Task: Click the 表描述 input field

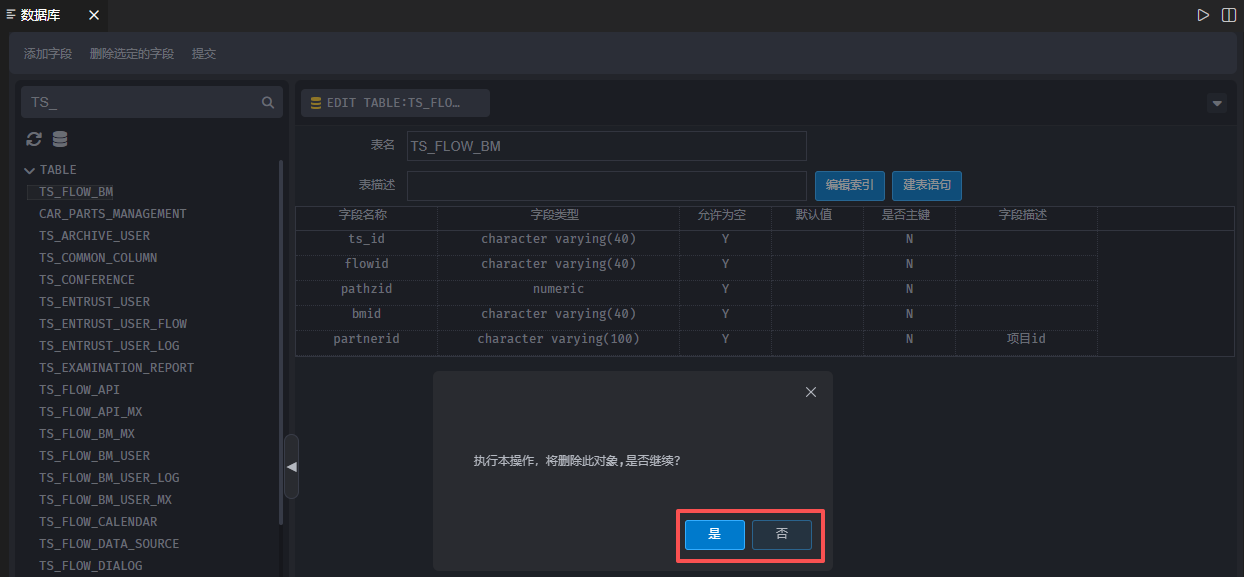Action: pos(606,186)
